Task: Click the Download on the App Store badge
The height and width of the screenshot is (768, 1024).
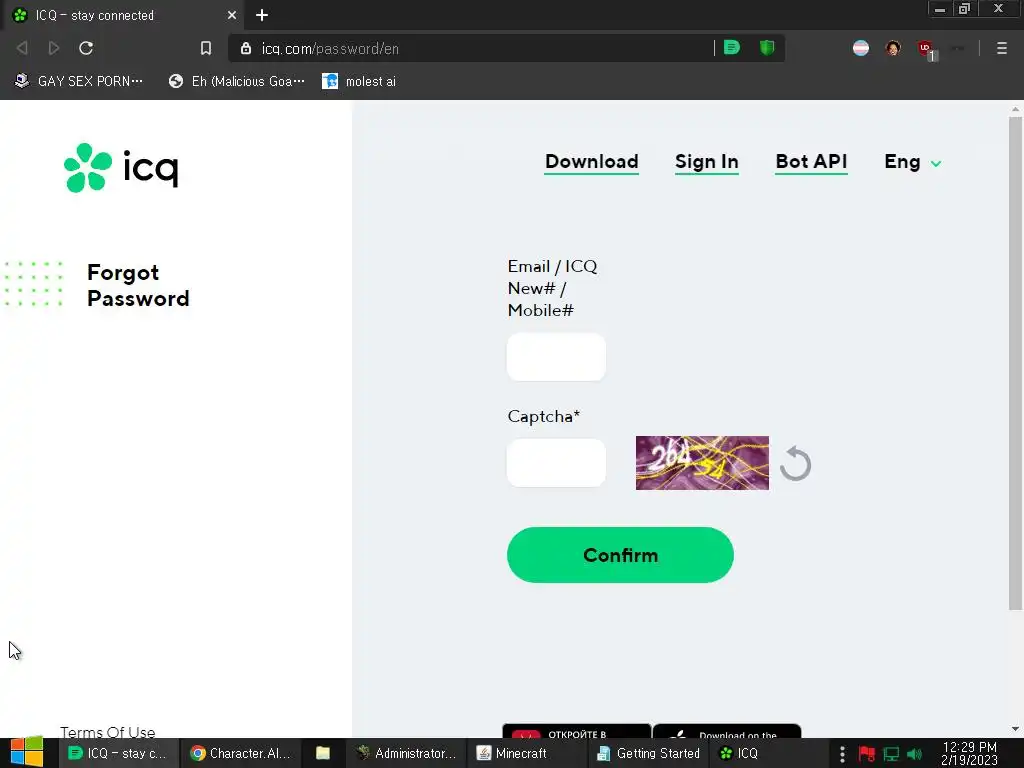Action: coord(727,731)
